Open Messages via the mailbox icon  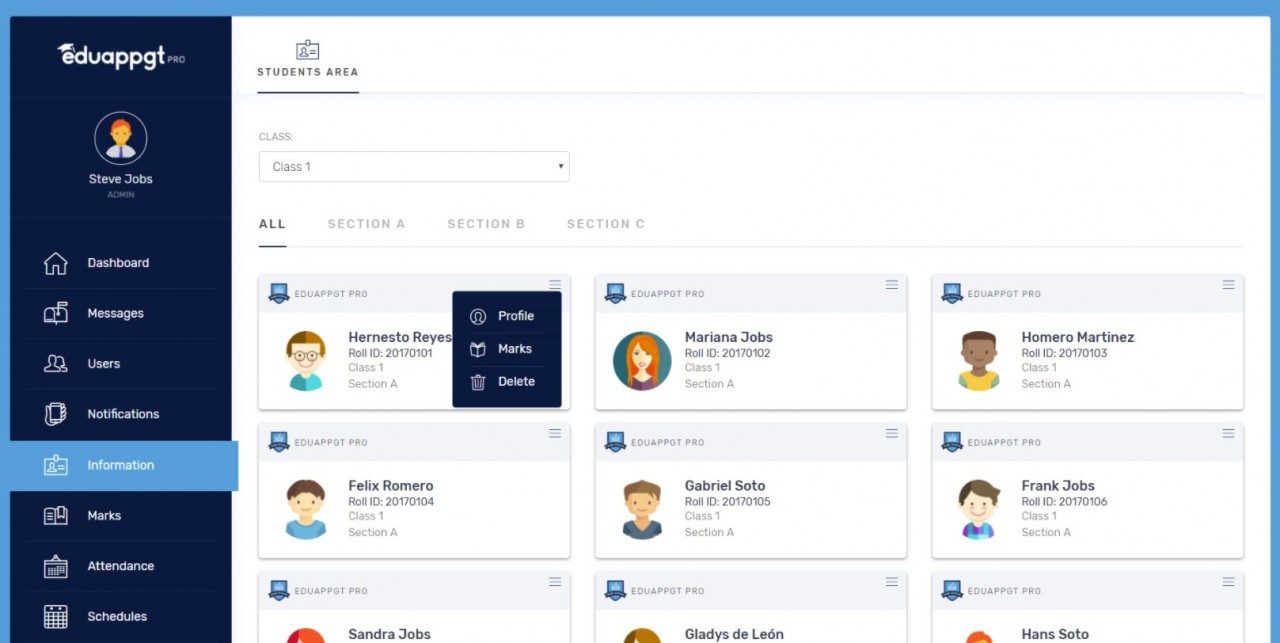coord(56,313)
